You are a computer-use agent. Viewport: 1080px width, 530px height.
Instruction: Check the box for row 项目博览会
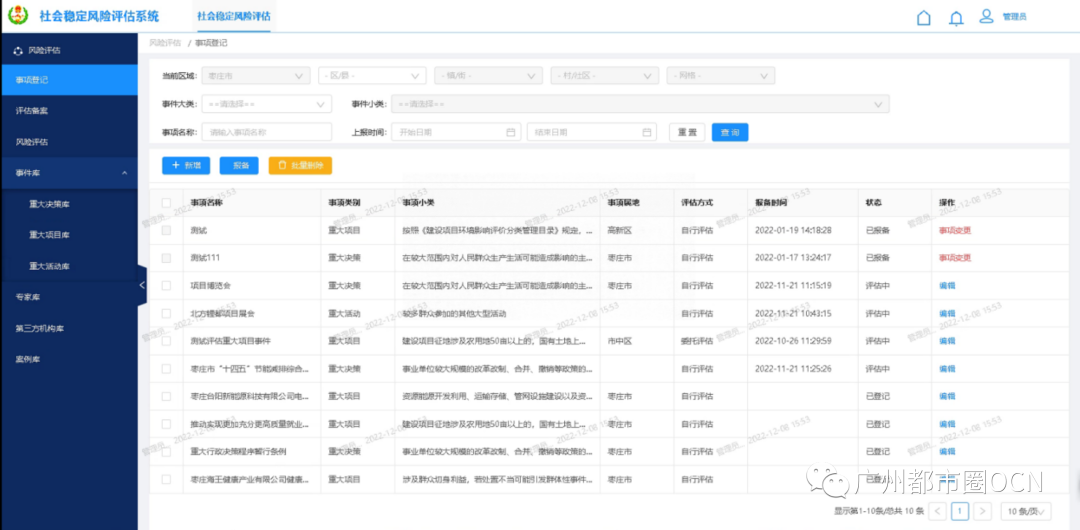click(166, 285)
